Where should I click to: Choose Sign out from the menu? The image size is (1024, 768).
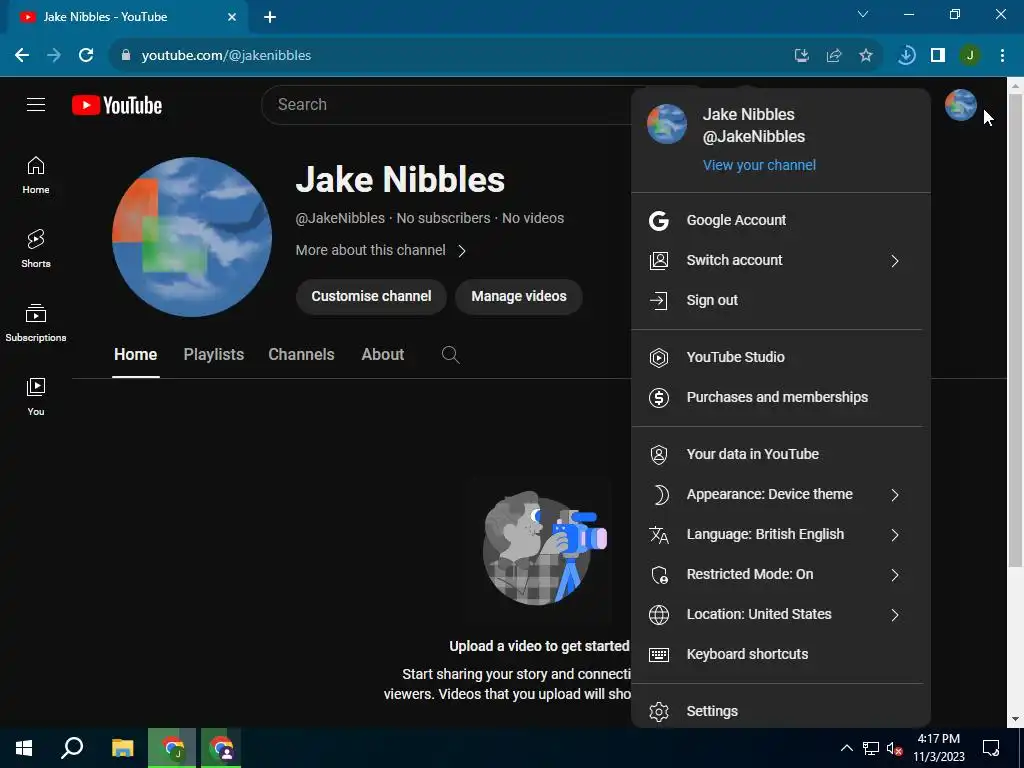click(780, 300)
